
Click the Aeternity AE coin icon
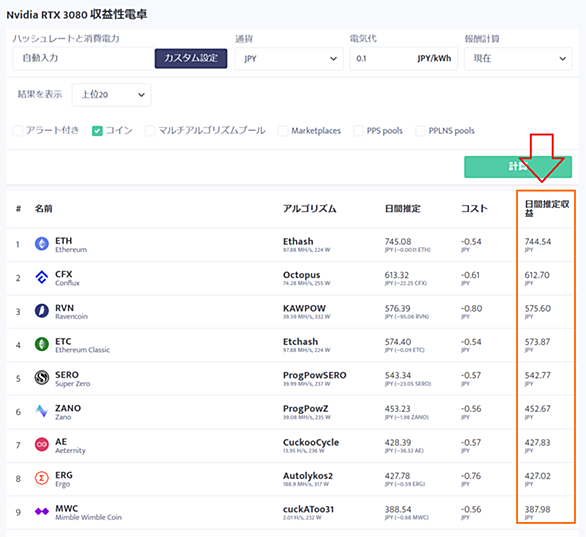coord(41,445)
